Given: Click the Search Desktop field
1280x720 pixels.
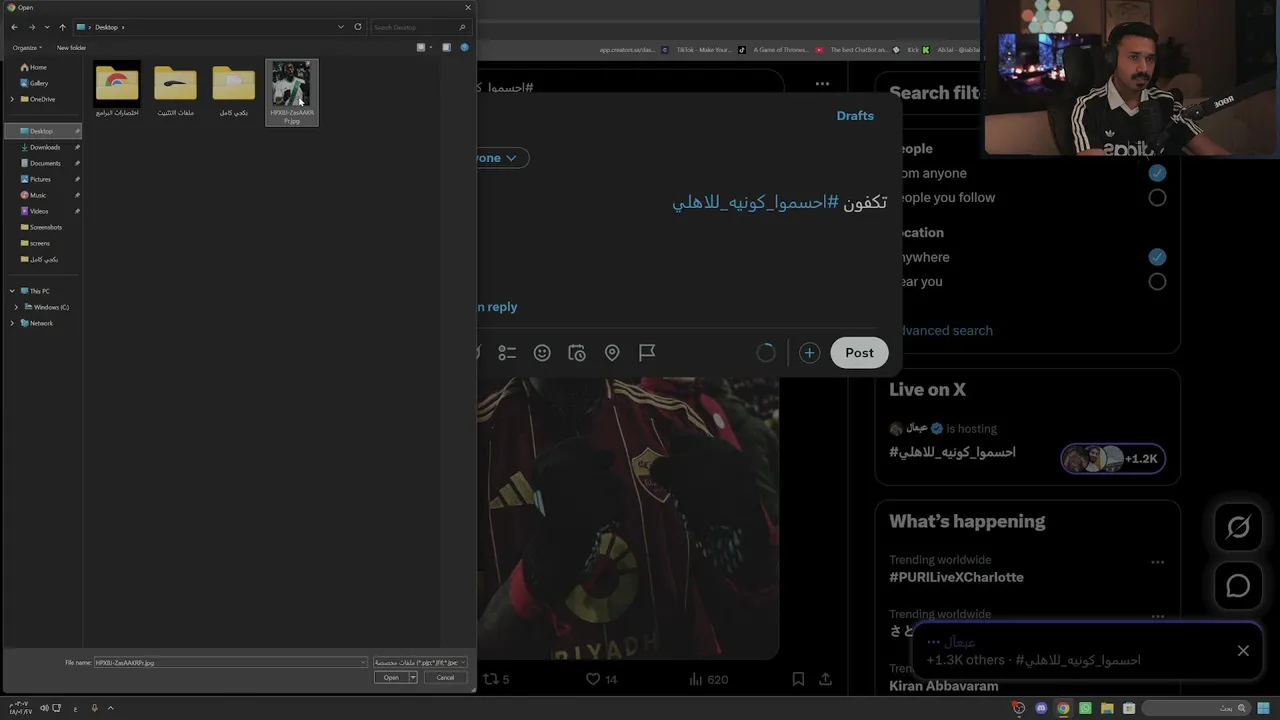Looking at the screenshot, I should pyautogui.click(x=420, y=27).
